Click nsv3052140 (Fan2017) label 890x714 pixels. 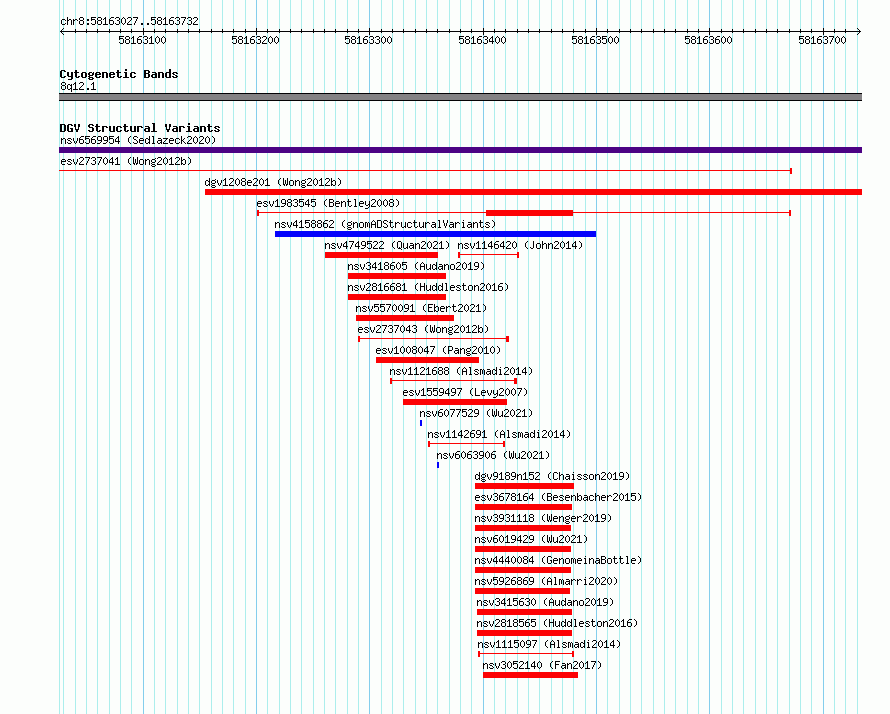coord(542,665)
